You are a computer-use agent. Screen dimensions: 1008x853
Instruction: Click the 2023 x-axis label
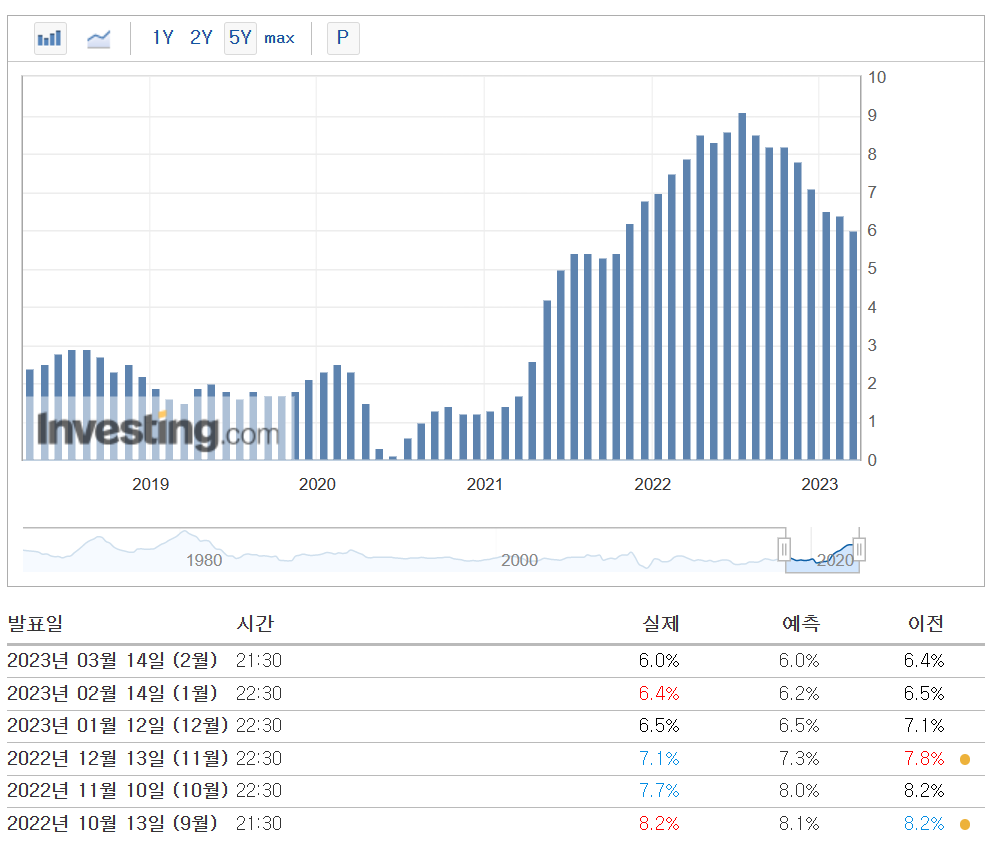pyautogui.click(x=820, y=485)
